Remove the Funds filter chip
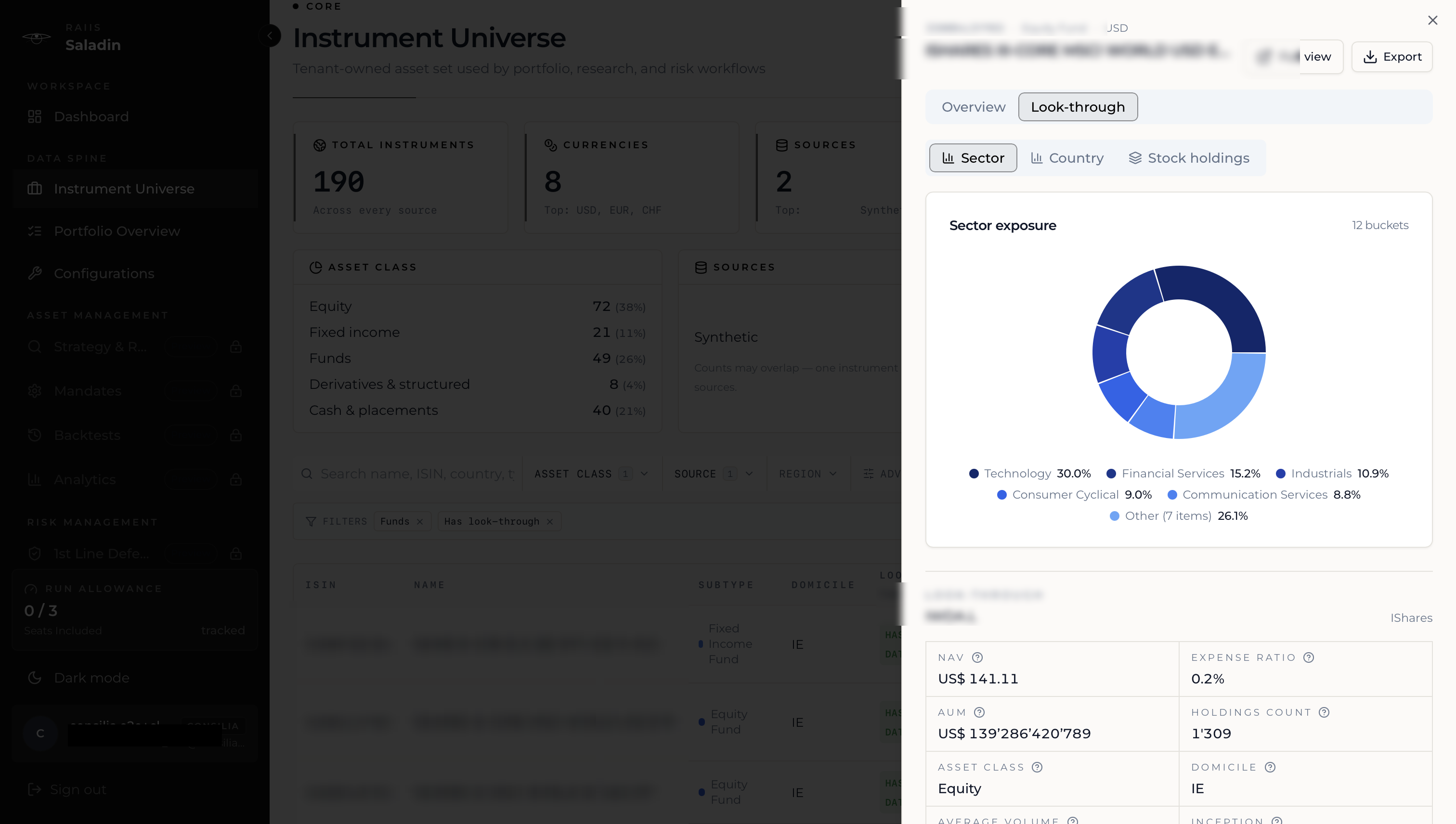This screenshot has width=1456, height=824. [x=420, y=522]
